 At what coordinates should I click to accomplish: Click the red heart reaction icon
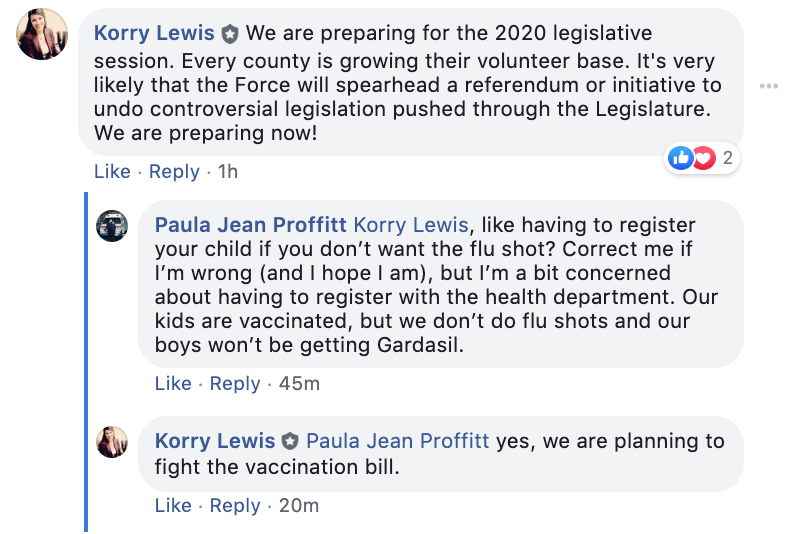point(704,158)
